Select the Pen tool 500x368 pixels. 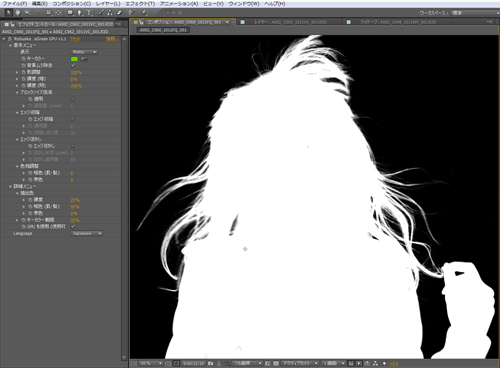point(79,13)
